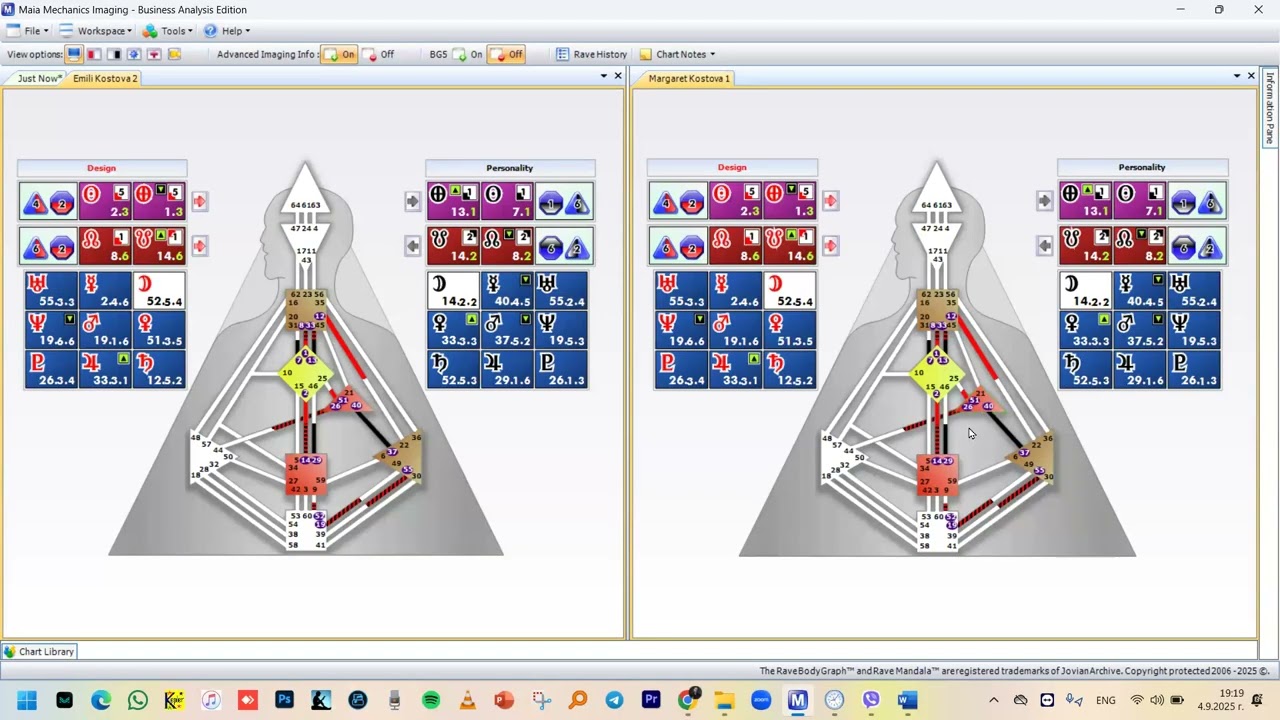The width and height of the screenshot is (1280, 720).
Task: Click the gray right arrow beside Personality Sun row, Emili chart
Action: [413, 201]
